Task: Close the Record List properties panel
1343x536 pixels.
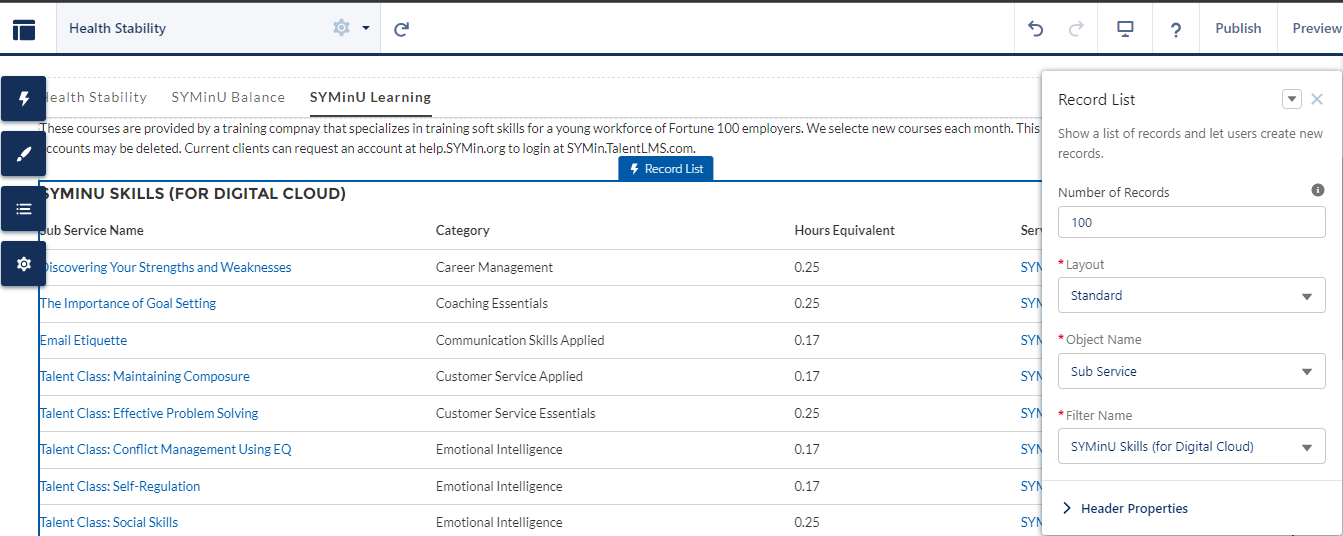Action: (x=1317, y=99)
